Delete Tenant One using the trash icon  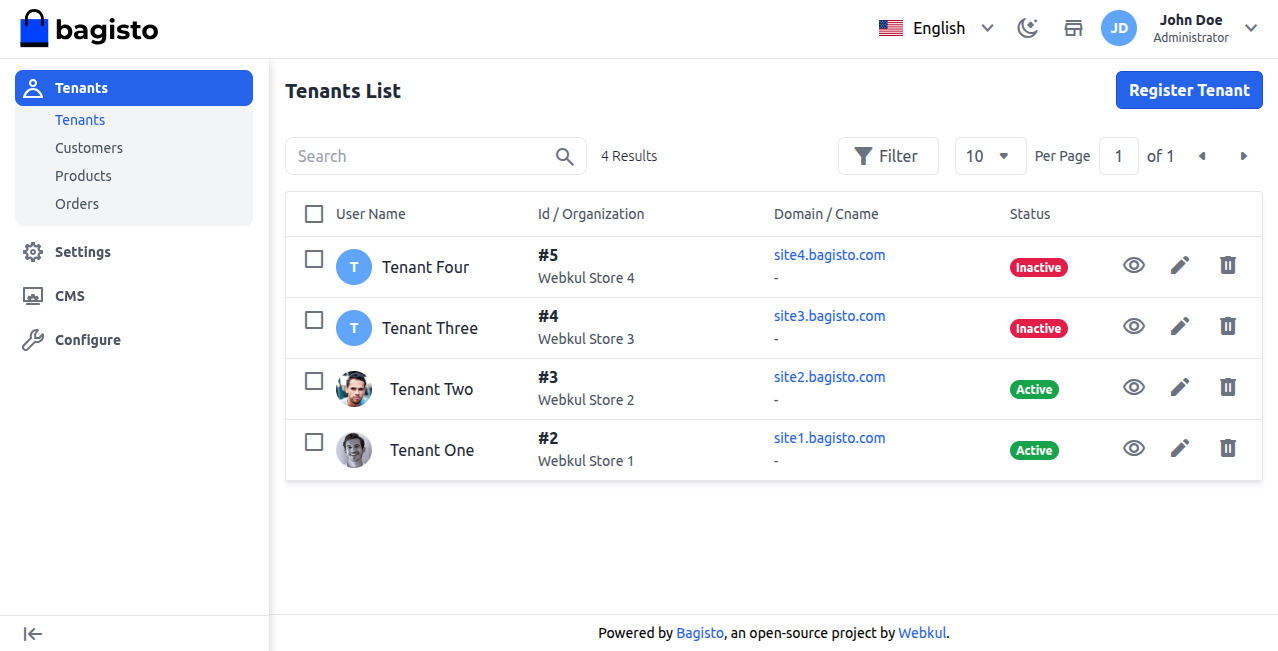pos(1227,448)
